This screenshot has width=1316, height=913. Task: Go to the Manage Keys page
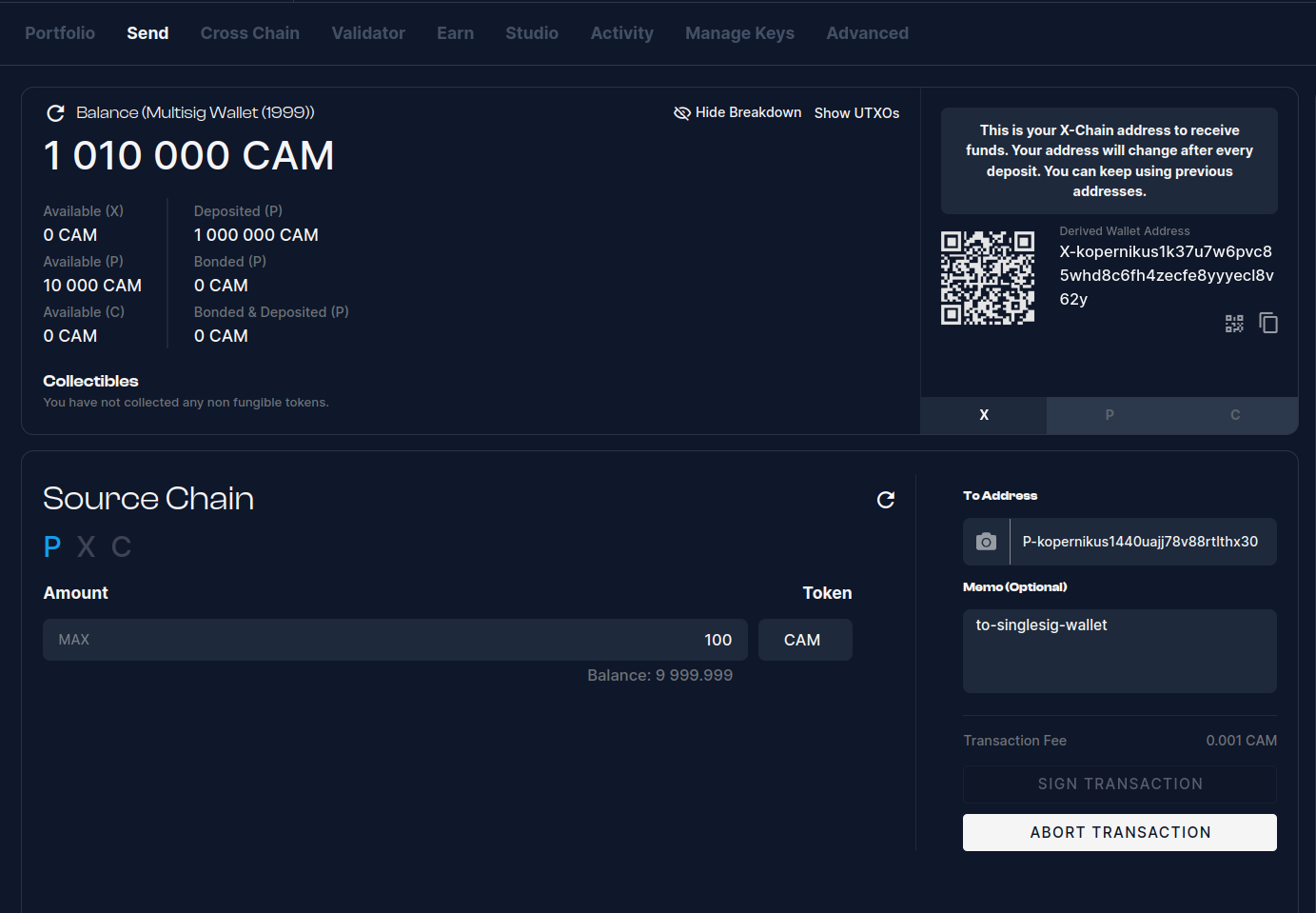(x=739, y=33)
